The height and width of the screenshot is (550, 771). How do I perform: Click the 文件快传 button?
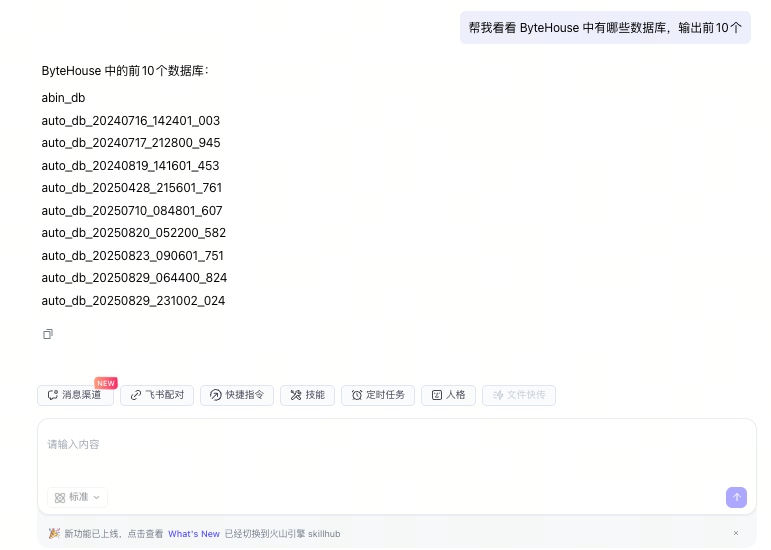pos(519,395)
